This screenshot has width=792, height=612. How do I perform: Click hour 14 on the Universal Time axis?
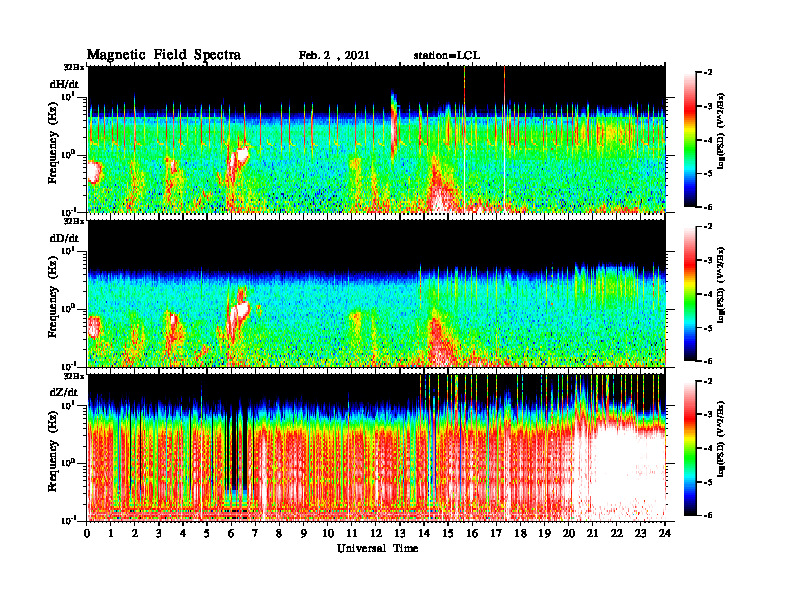click(x=424, y=533)
